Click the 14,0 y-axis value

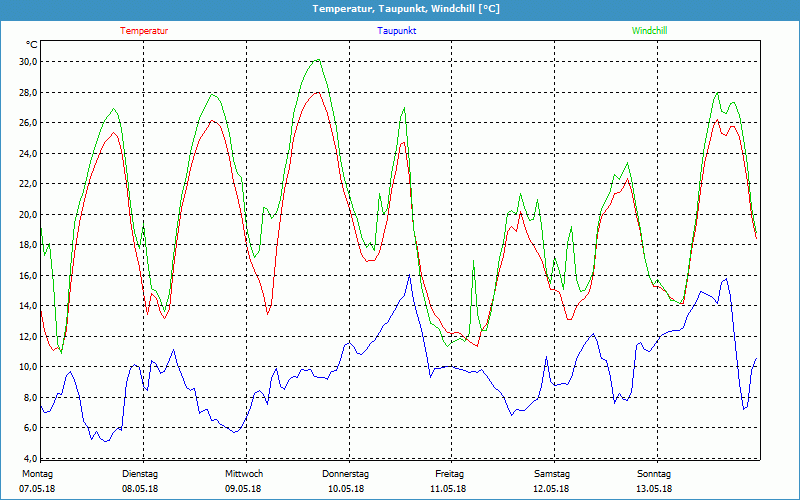point(28,306)
